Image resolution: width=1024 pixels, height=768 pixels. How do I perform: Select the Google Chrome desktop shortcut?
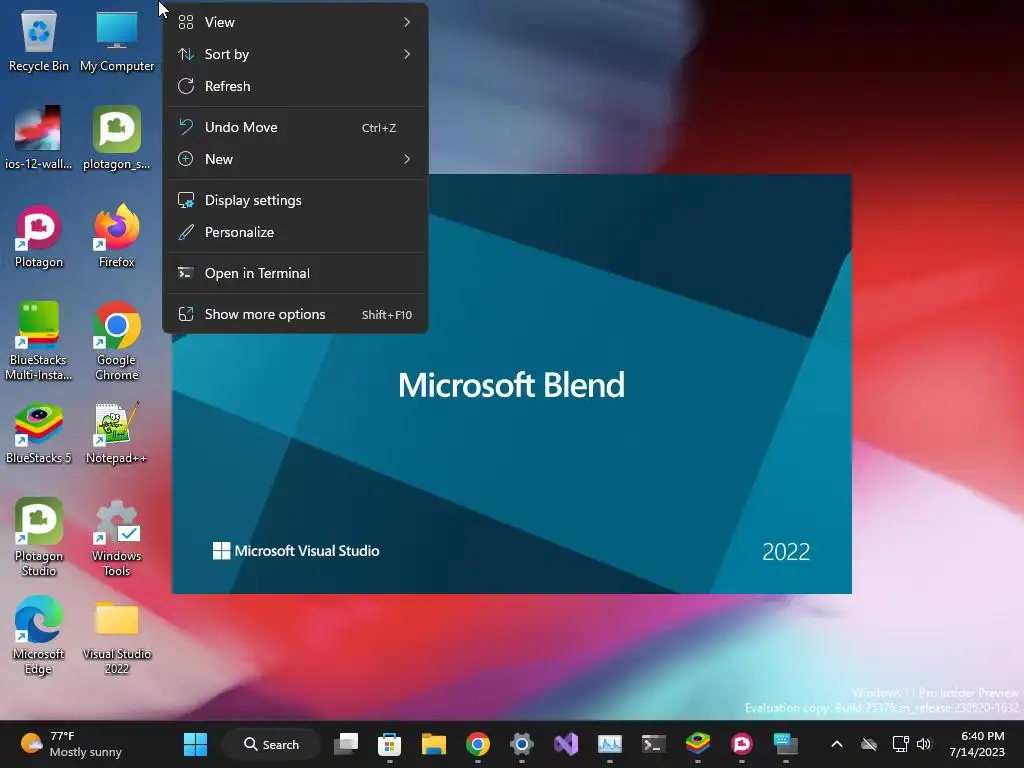pos(117,341)
